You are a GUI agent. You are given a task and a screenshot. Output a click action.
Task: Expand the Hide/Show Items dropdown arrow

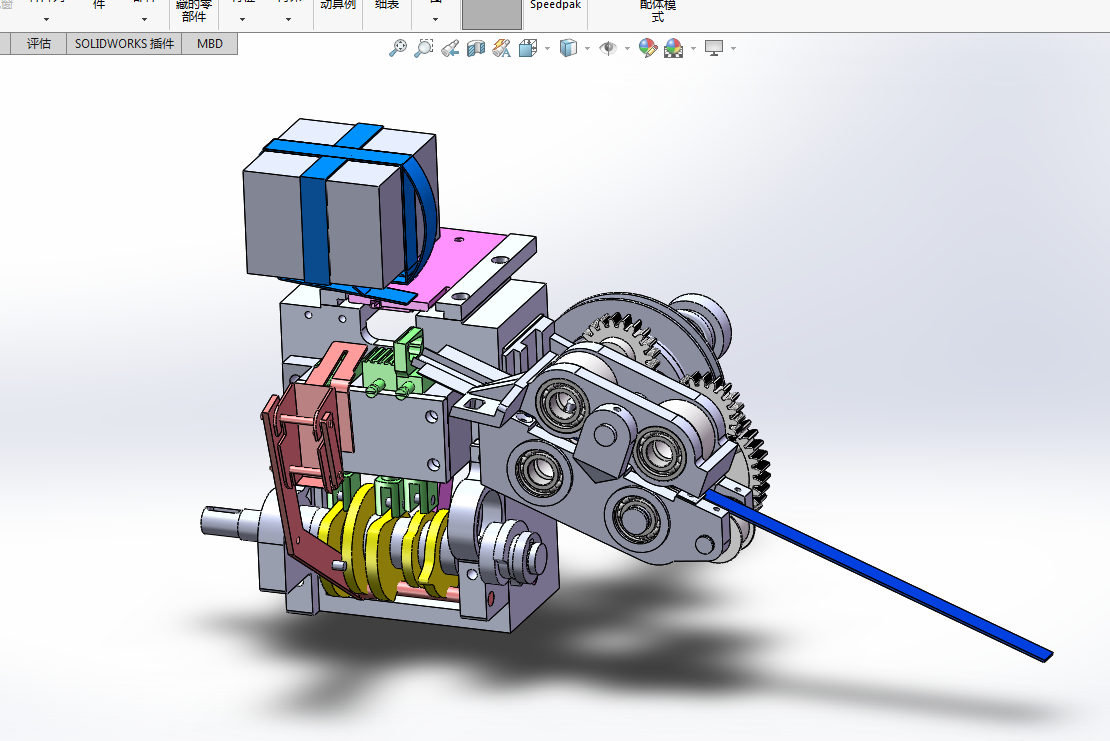627,49
